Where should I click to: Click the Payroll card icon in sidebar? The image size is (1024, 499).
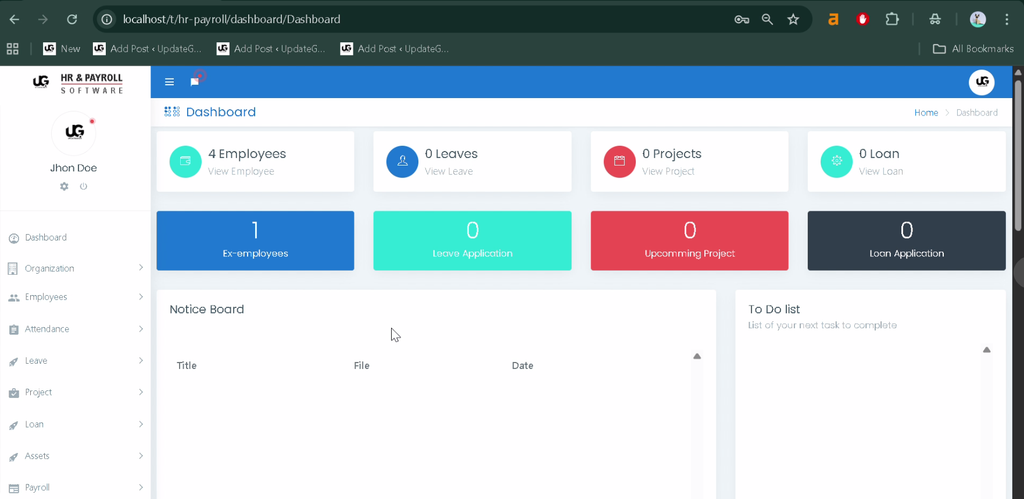coord(14,488)
